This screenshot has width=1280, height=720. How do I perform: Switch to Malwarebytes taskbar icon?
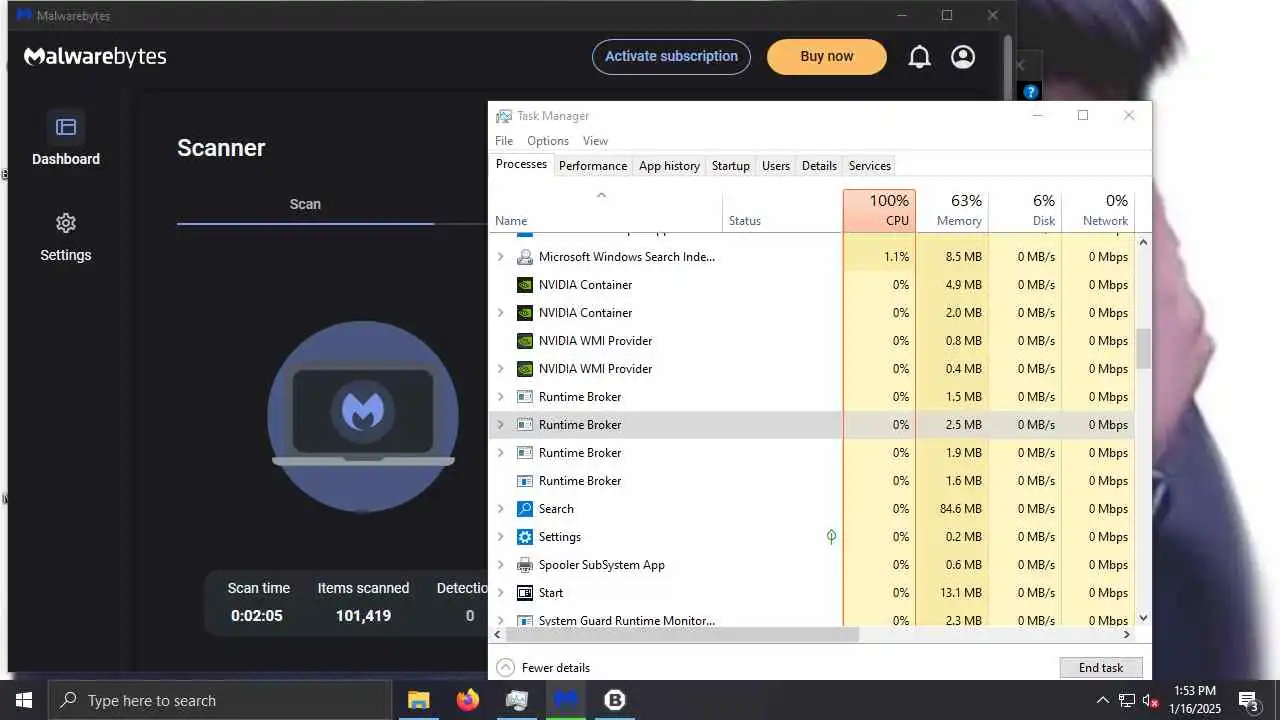(x=566, y=700)
